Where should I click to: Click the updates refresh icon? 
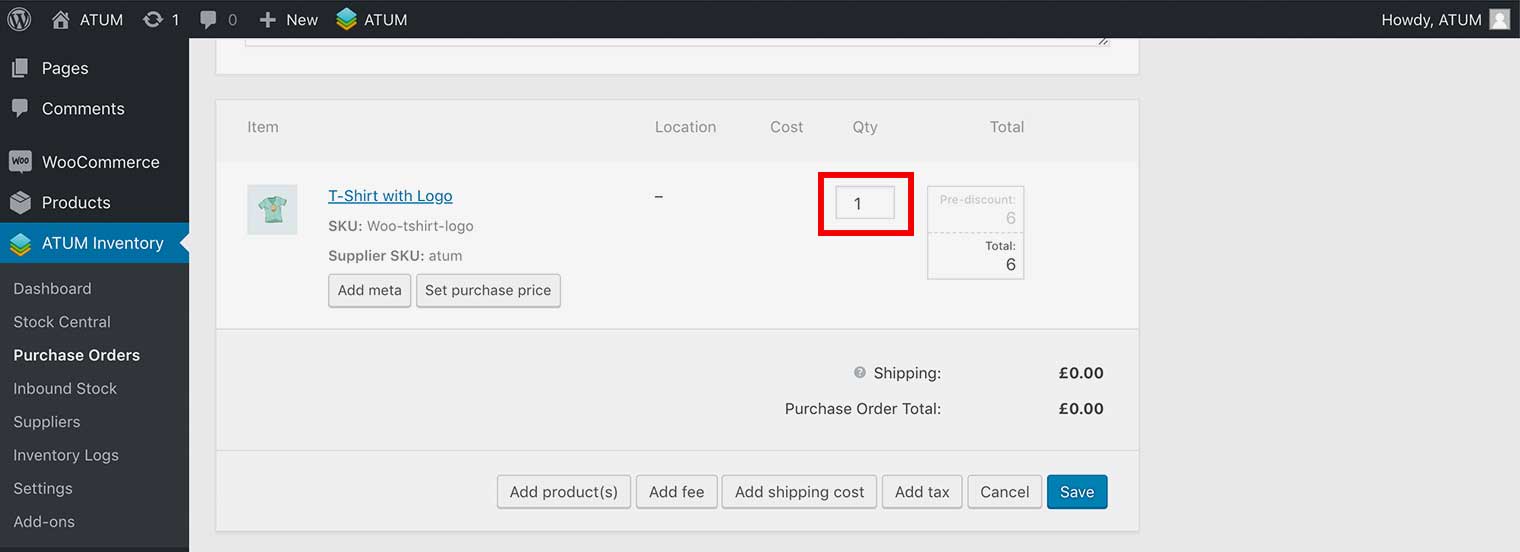coord(153,19)
